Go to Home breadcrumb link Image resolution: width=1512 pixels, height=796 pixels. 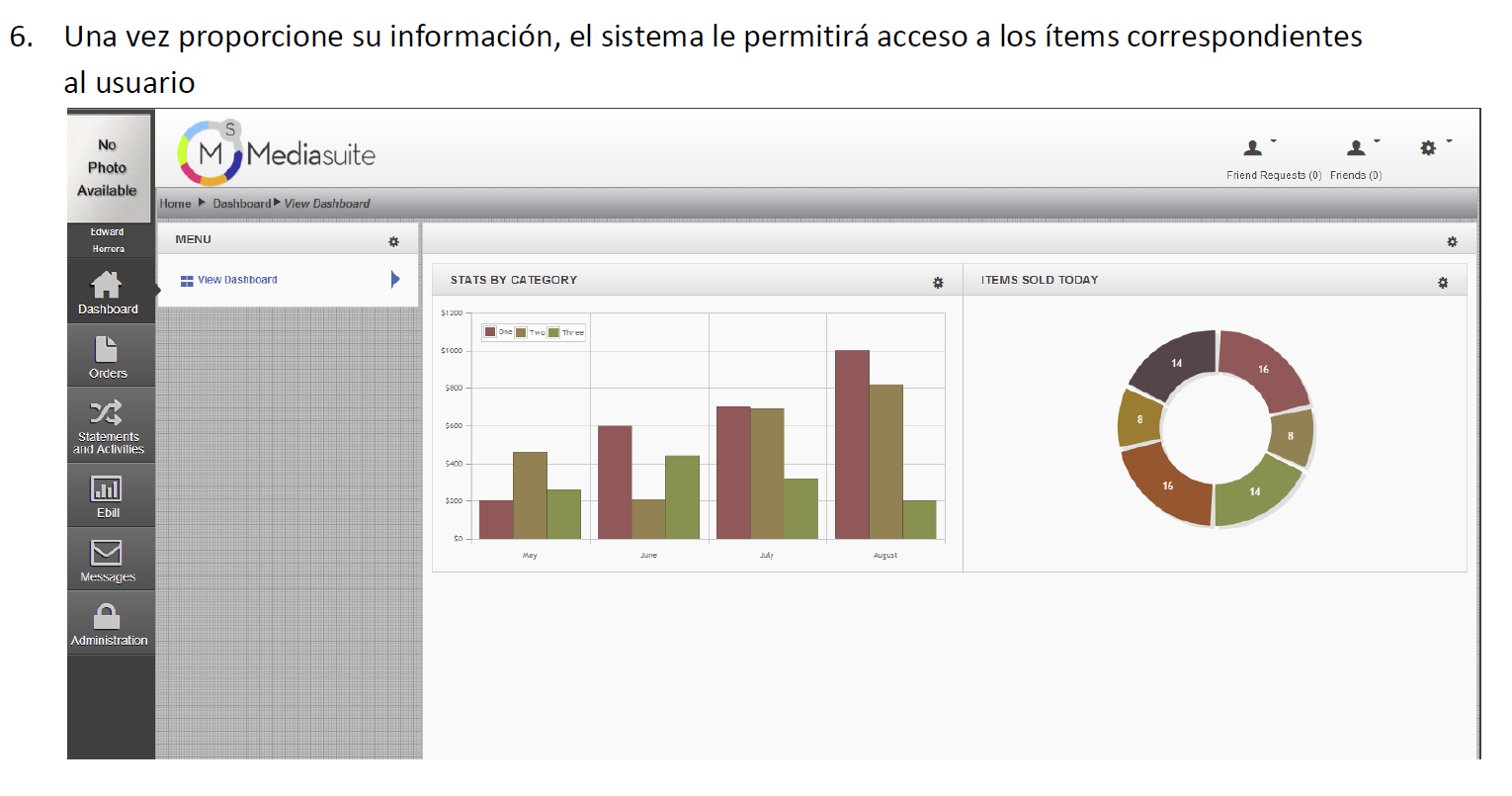point(176,204)
